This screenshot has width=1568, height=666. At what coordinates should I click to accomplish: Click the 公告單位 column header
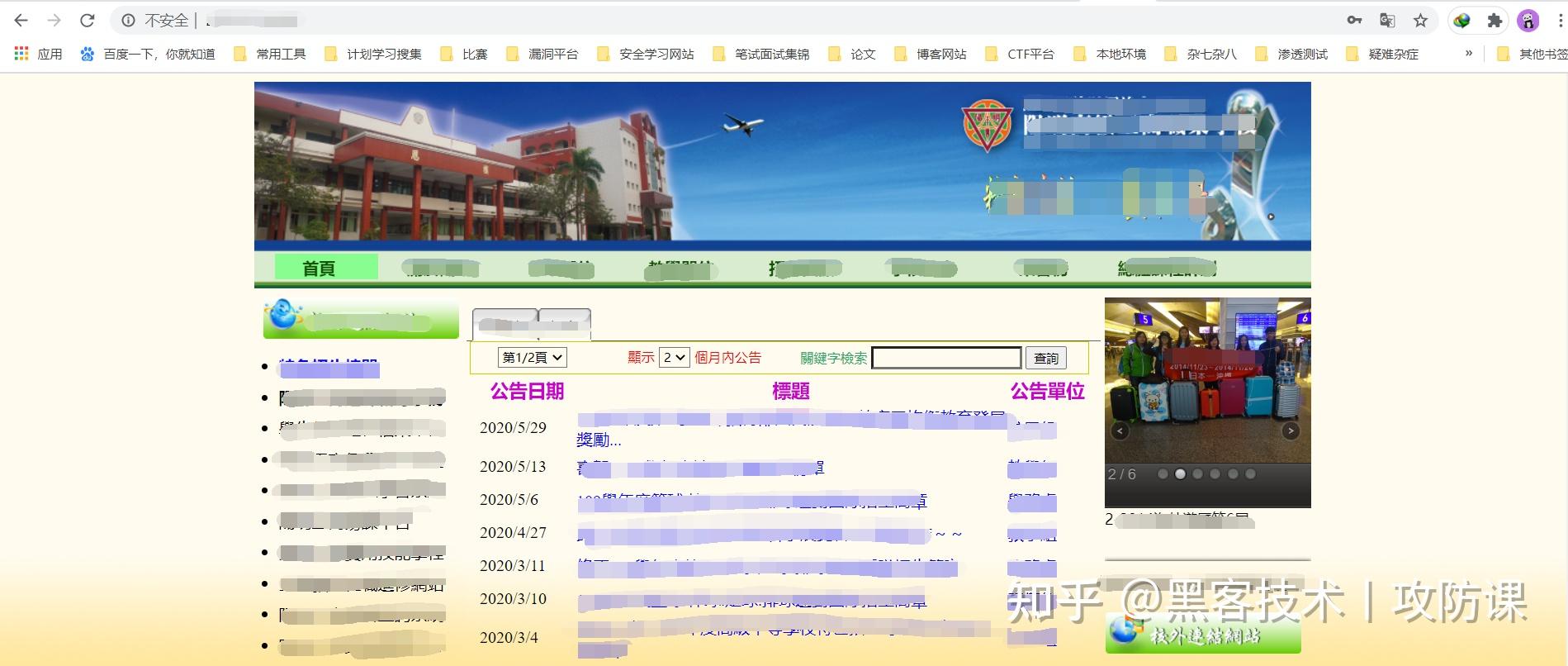click(1047, 391)
